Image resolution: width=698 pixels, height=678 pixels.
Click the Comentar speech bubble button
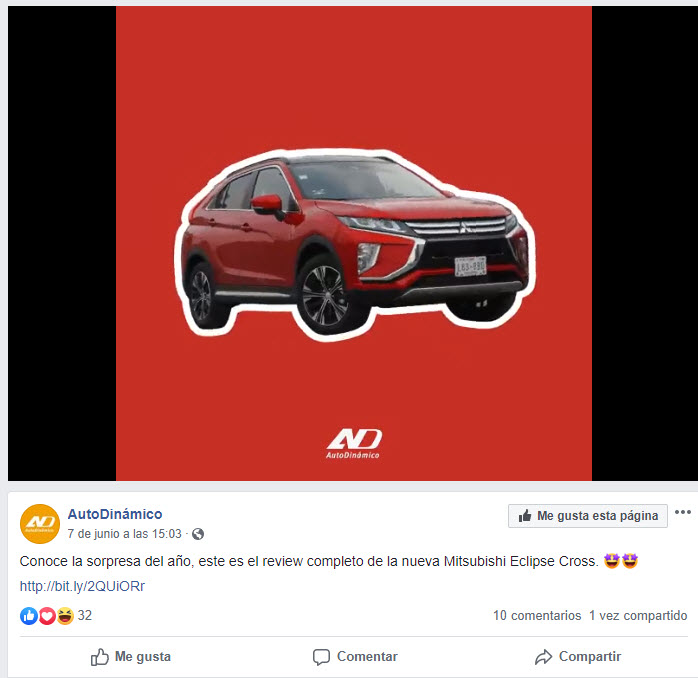tap(355, 657)
